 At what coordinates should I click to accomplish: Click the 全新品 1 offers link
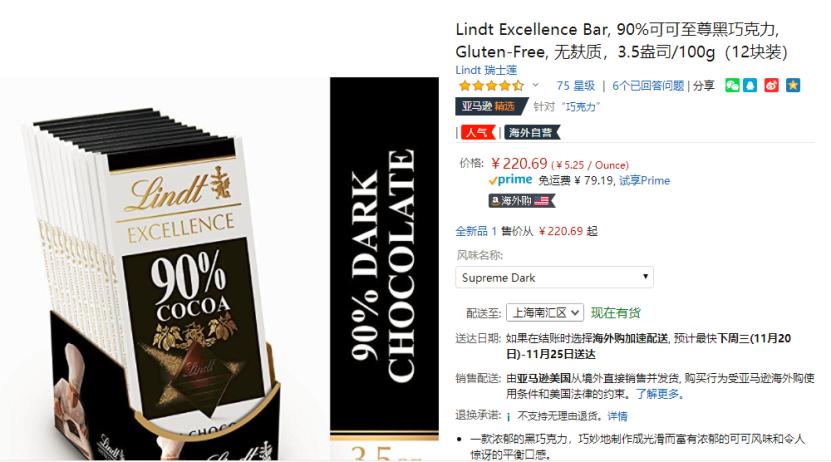click(476, 231)
